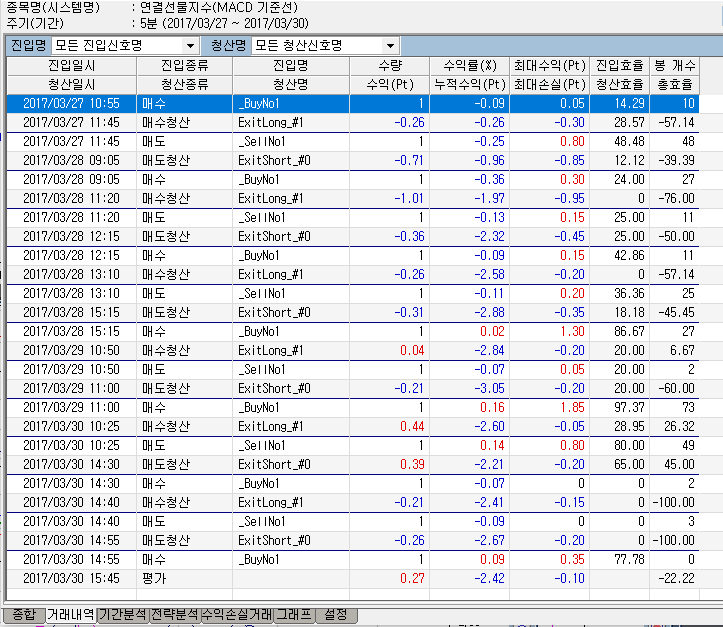Select the 2017/03/28 09:05 매도청산 date cell
Image resolution: width=723 pixels, height=627 pixels.
coord(71,160)
